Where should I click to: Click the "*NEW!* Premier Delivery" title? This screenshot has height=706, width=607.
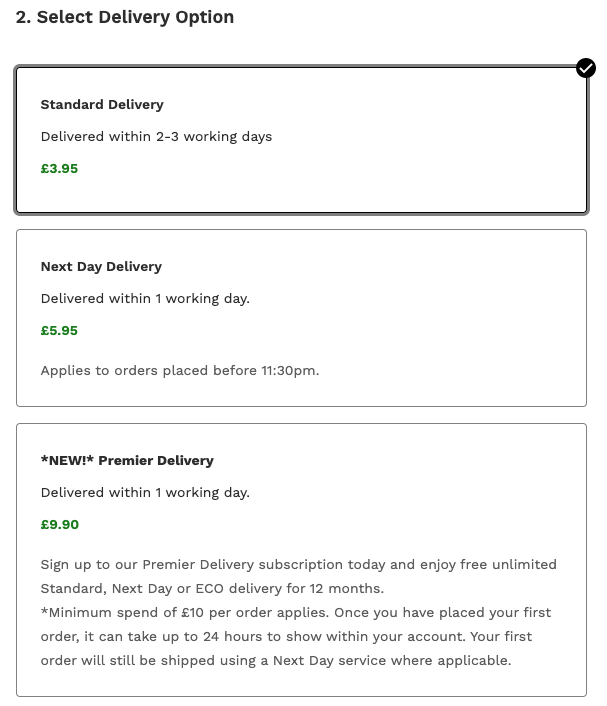coord(127,460)
